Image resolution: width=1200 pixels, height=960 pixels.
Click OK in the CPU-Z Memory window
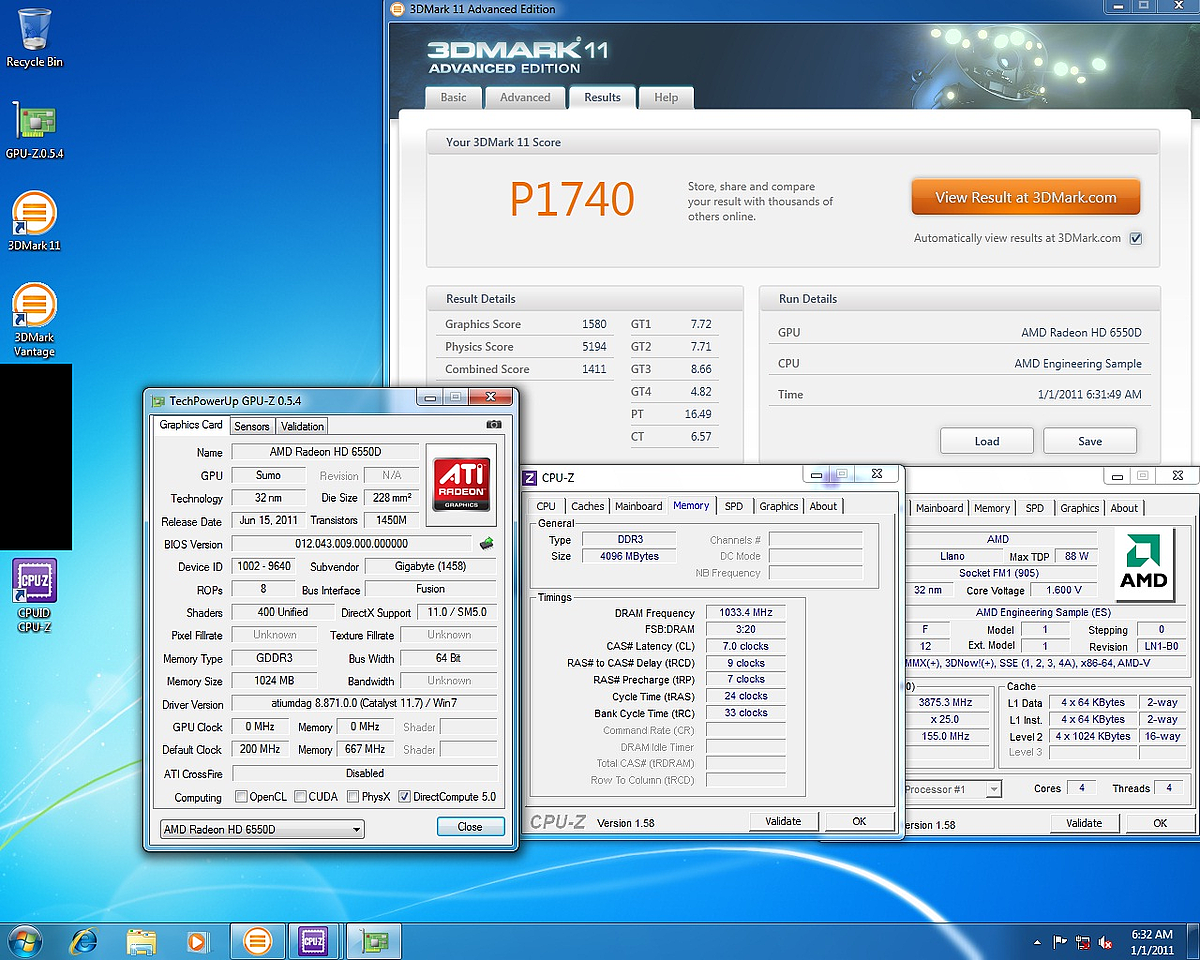click(x=859, y=821)
